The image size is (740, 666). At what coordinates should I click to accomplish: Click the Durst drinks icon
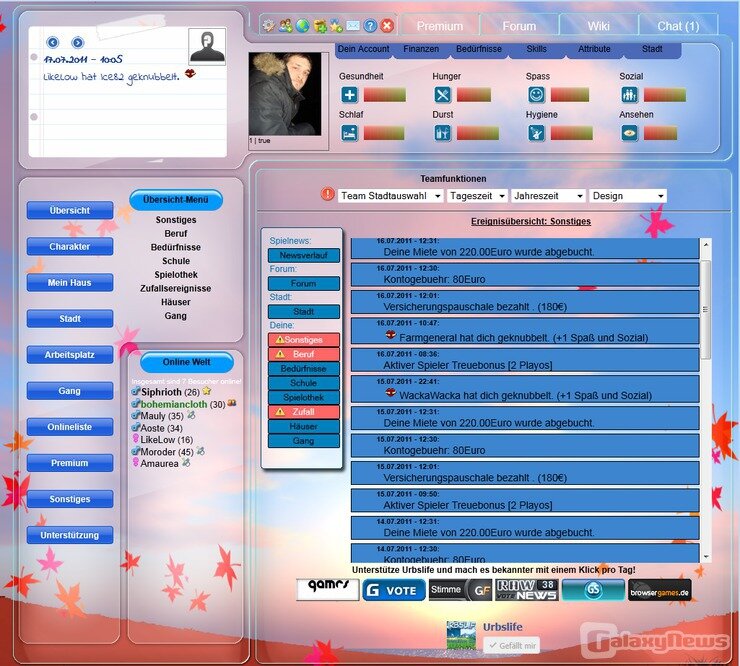(x=443, y=133)
